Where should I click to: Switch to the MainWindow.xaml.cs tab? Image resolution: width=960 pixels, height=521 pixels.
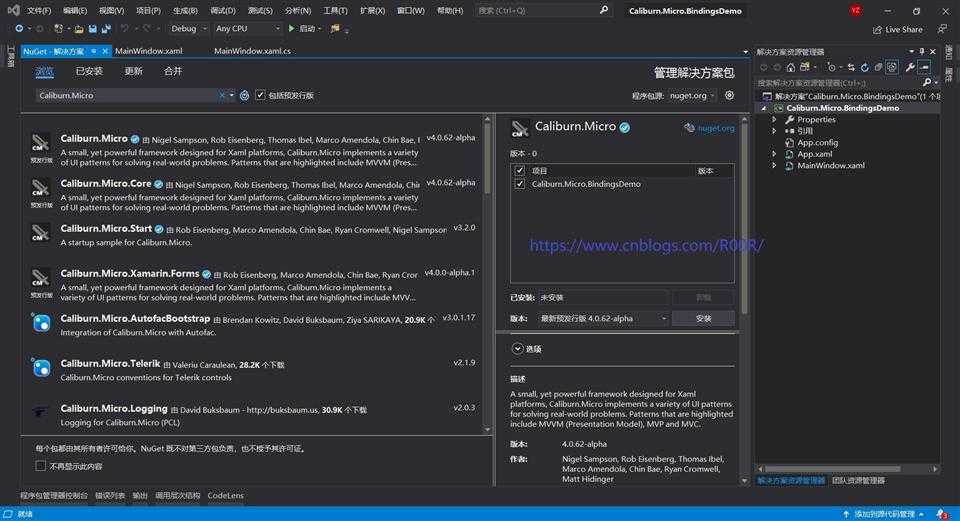tap(252, 51)
